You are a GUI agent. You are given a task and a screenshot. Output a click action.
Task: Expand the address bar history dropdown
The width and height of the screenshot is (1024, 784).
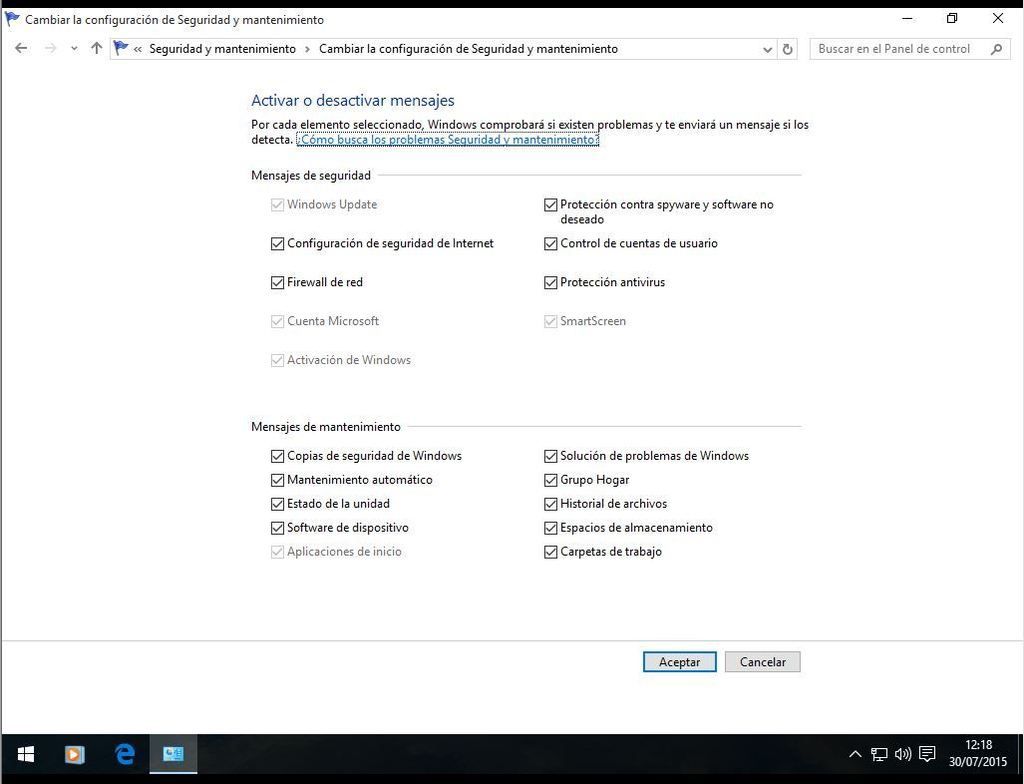[767, 49]
